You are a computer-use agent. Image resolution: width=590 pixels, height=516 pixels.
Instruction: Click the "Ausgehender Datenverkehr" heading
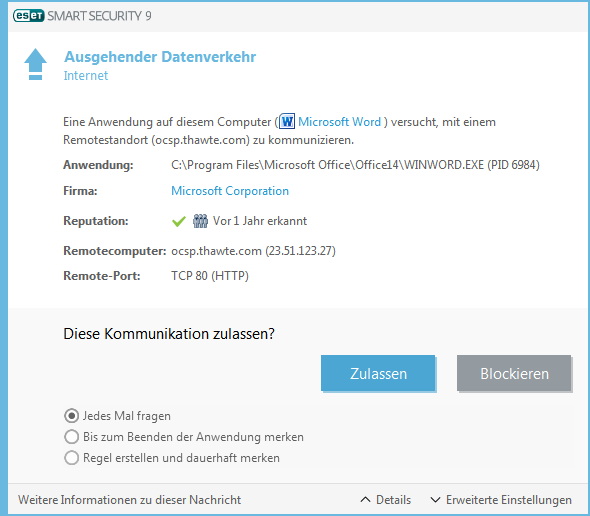pyautogui.click(x=160, y=57)
